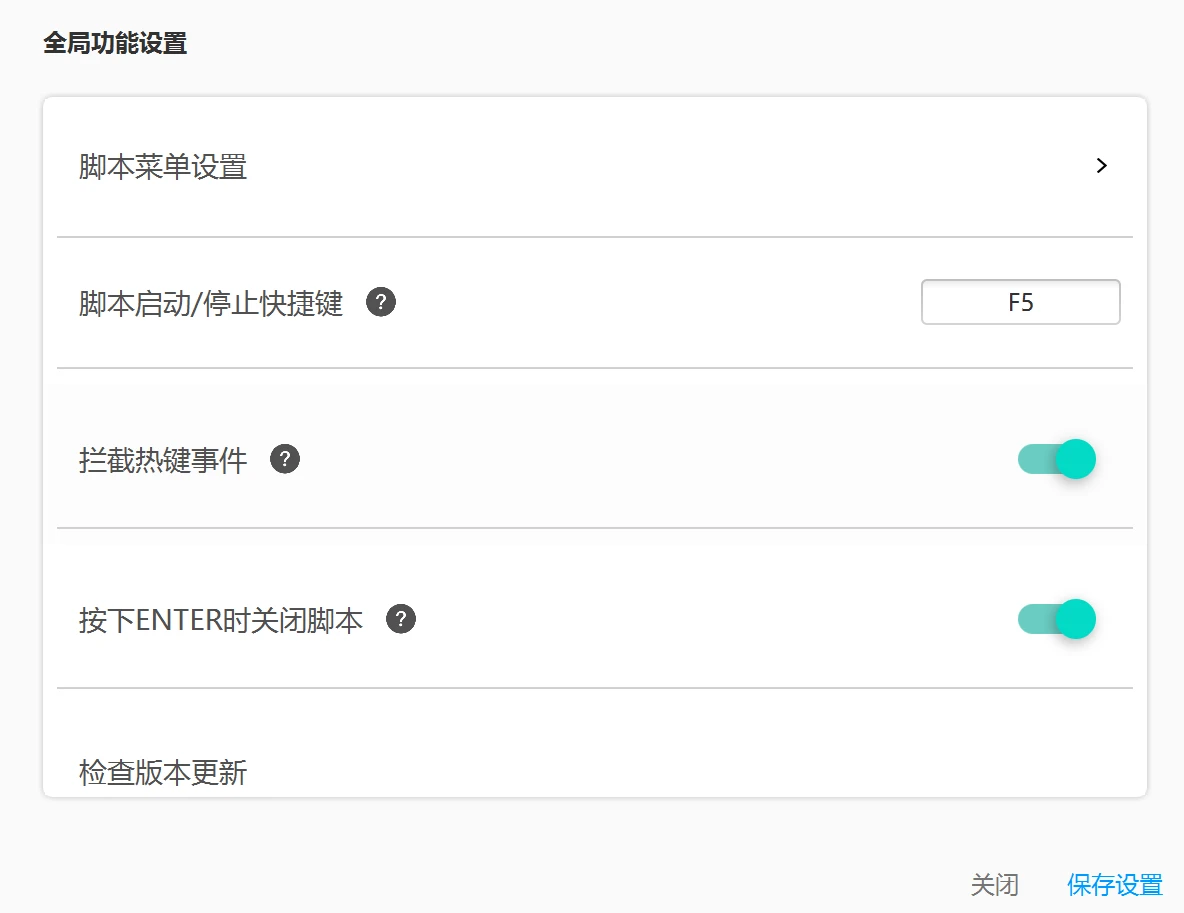Click the 按下ENTER时关闭脚本 label text
Screen dimensions: 1184x913
[x=220, y=620]
